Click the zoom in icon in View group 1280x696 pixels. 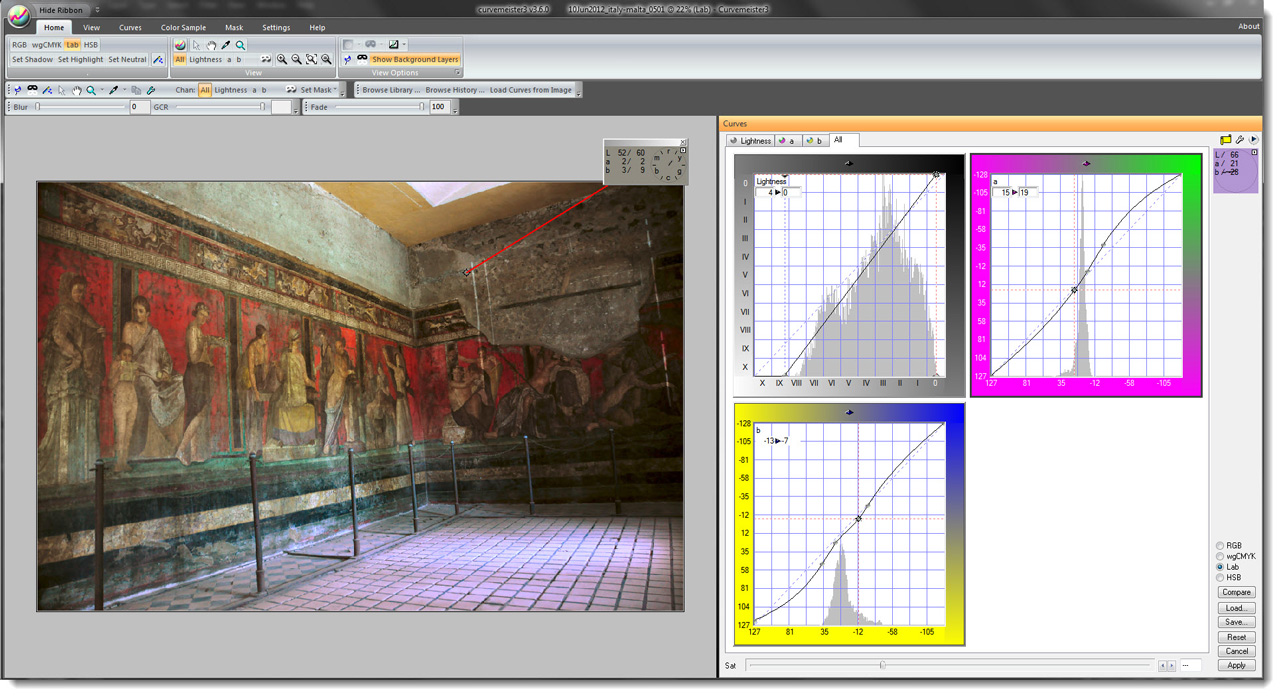click(282, 59)
